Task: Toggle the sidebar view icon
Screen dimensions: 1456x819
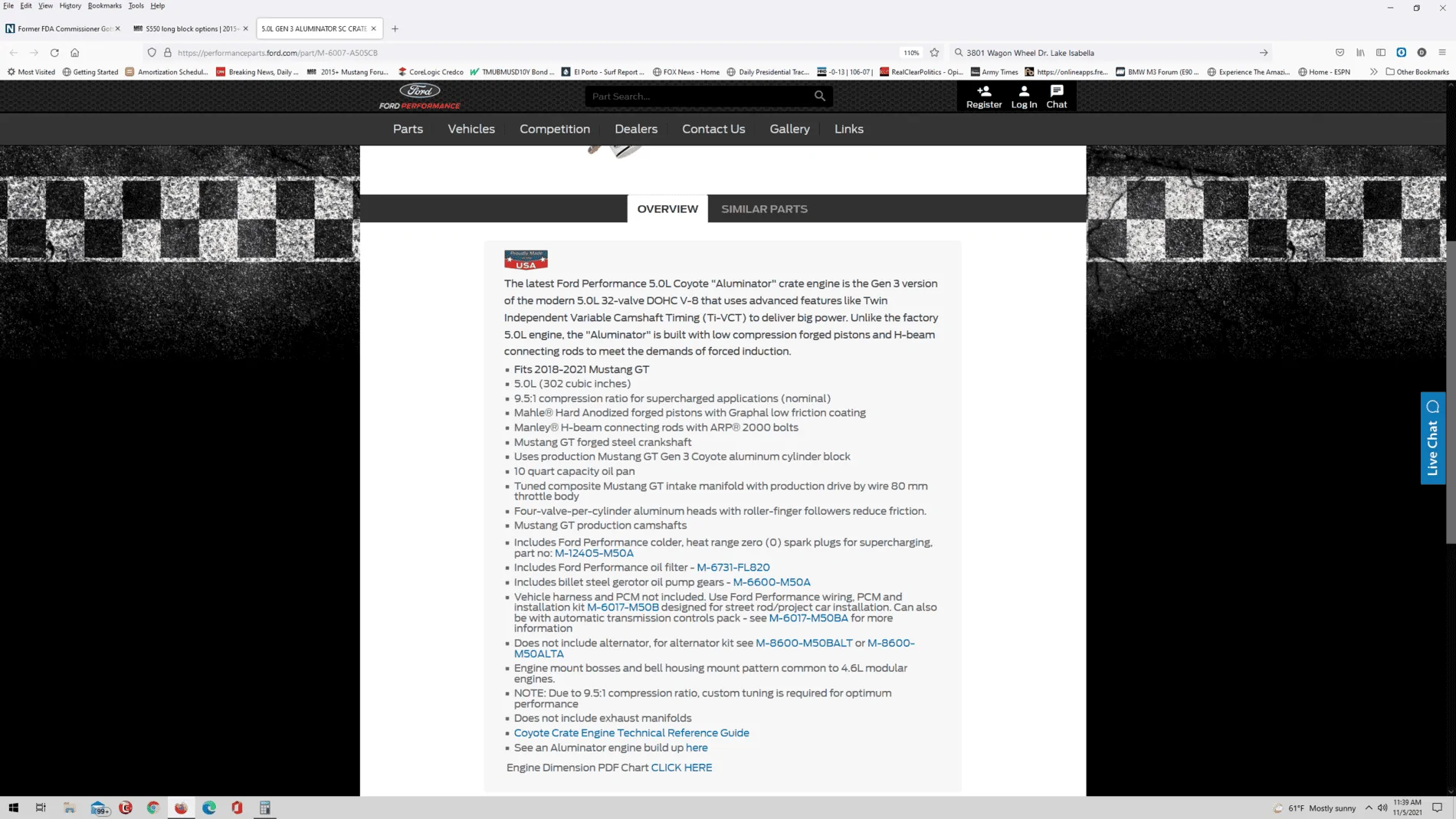Action: pos(1381,53)
